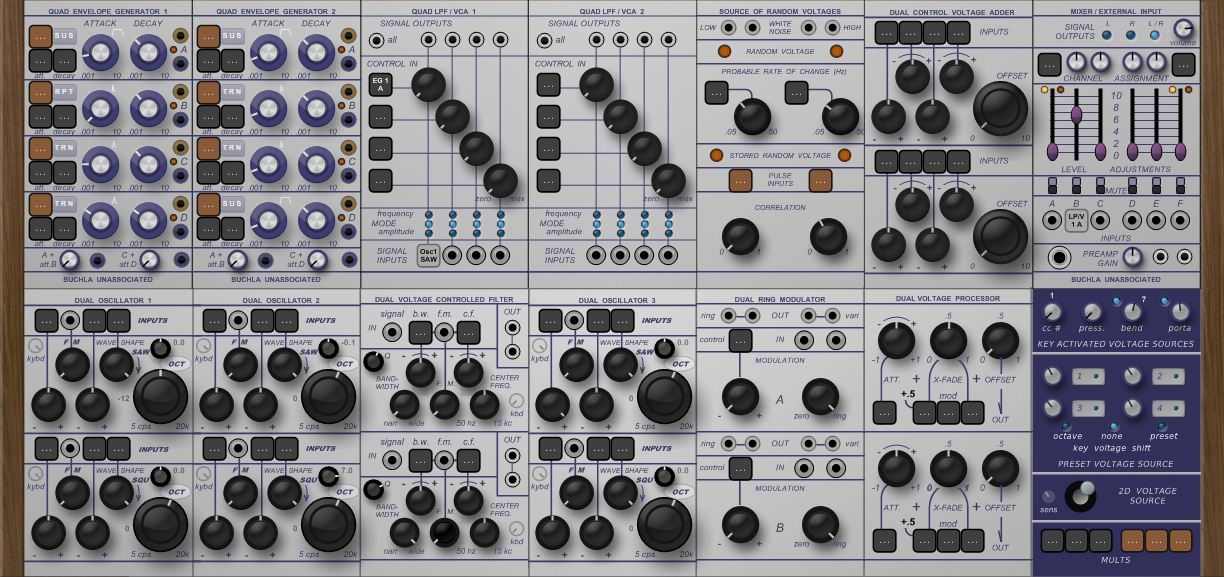The width and height of the screenshot is (1224, 577).
Task: Click the OCT button on Dual Oscillator 3 top
Action: tap(681, 363)
